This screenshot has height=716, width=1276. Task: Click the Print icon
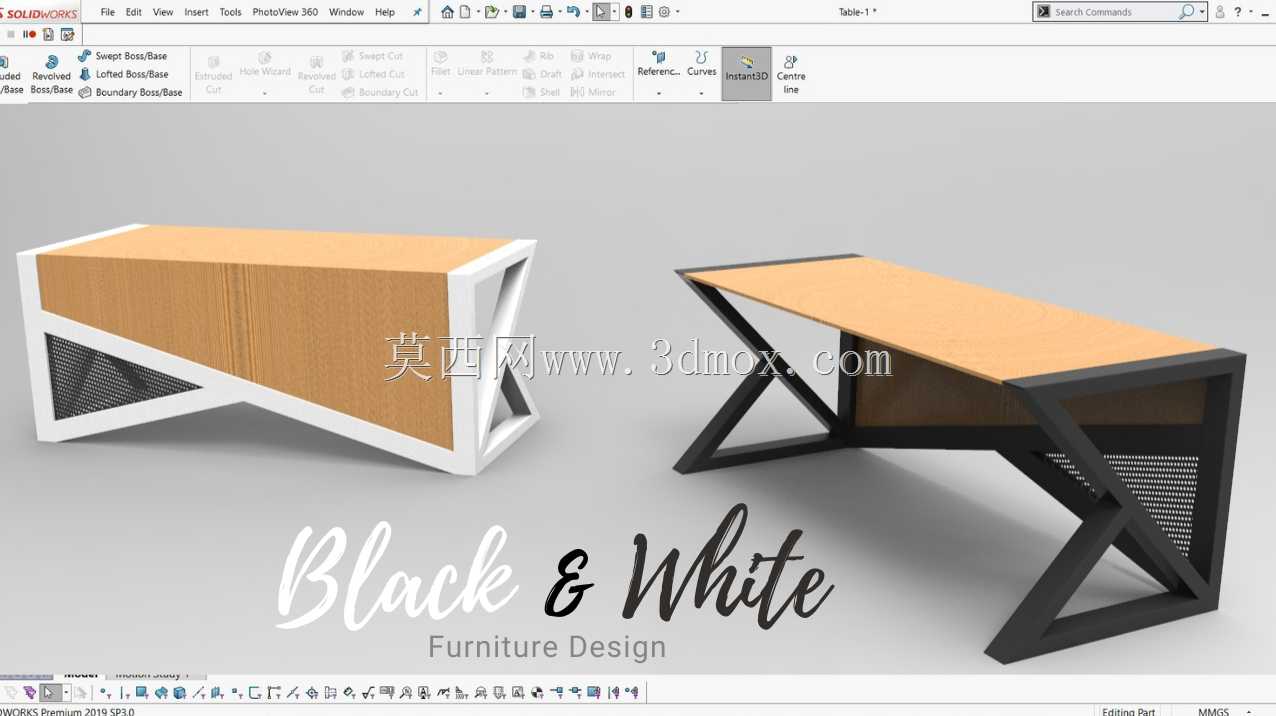pos(546,12)
